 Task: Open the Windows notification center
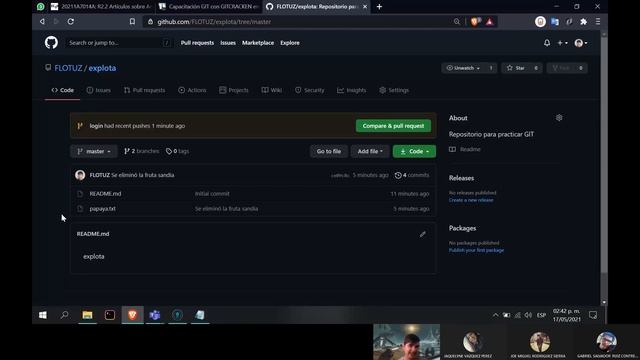coord(593,315)
